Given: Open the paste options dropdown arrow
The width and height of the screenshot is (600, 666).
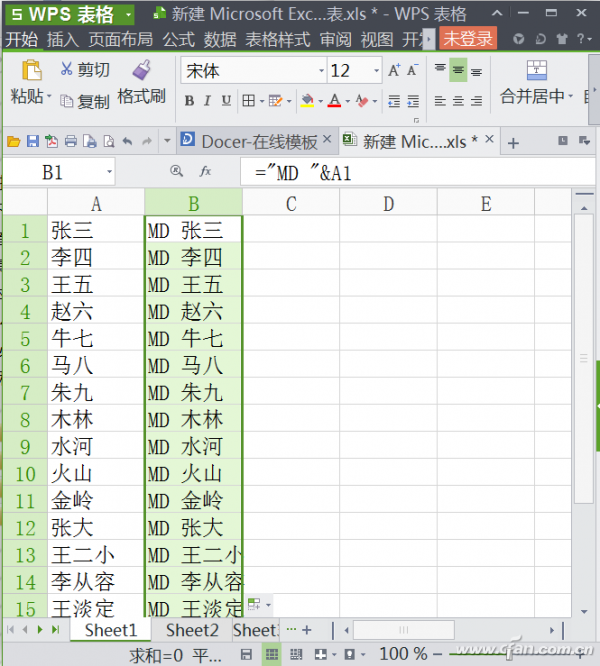Looking at the screenshot, I should coord(49,96).
